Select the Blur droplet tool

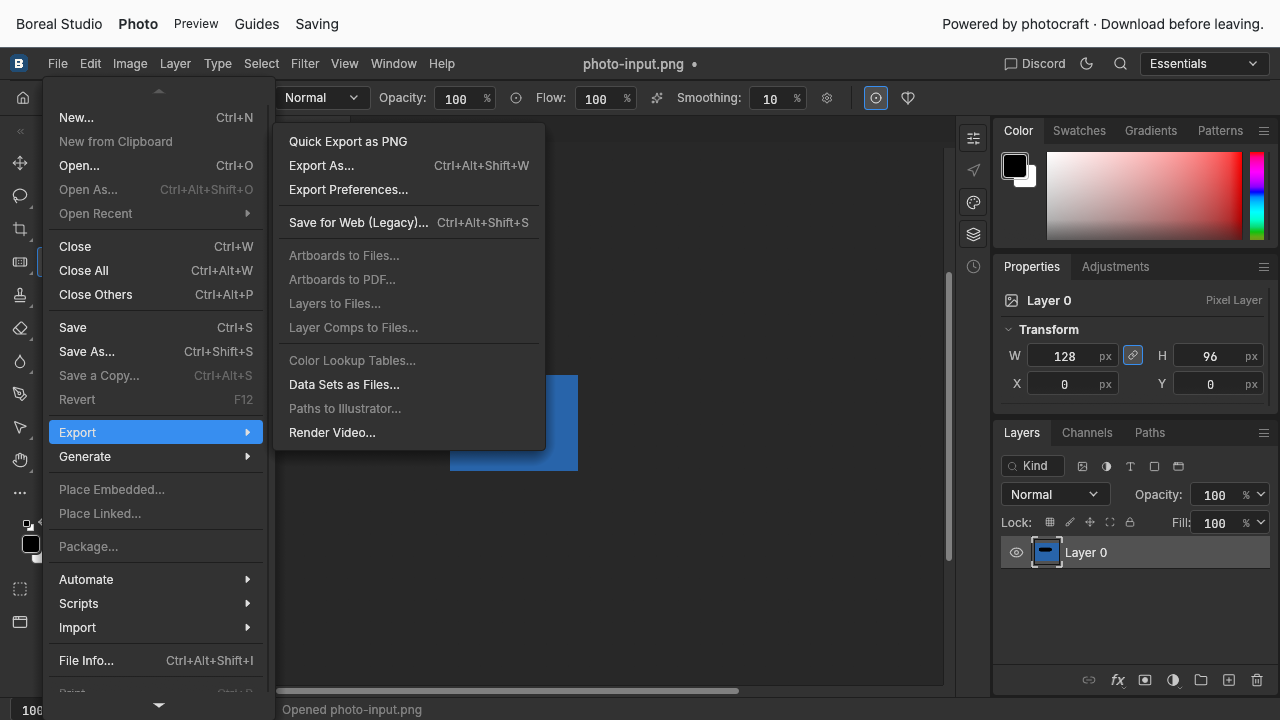pyautogui.click(x=20, y=361)
